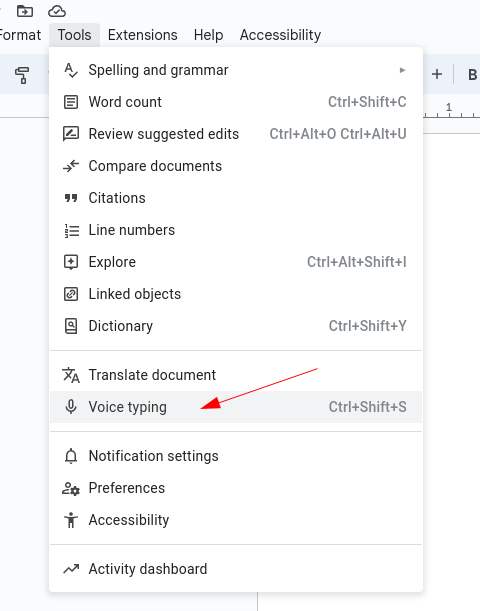The image size is (480, 611).
Task: Click the ruler at the 1 mark
Action: (x=449, y=108)
